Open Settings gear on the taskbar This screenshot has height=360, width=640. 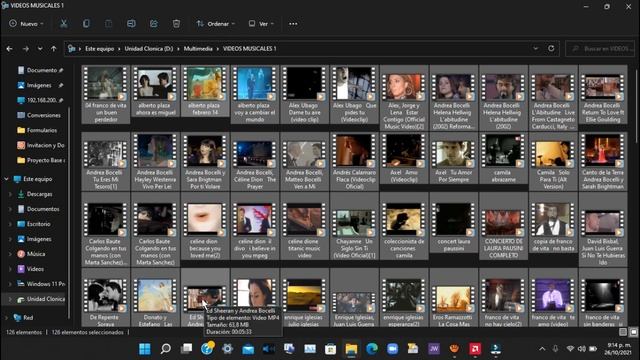pos(227,349)
